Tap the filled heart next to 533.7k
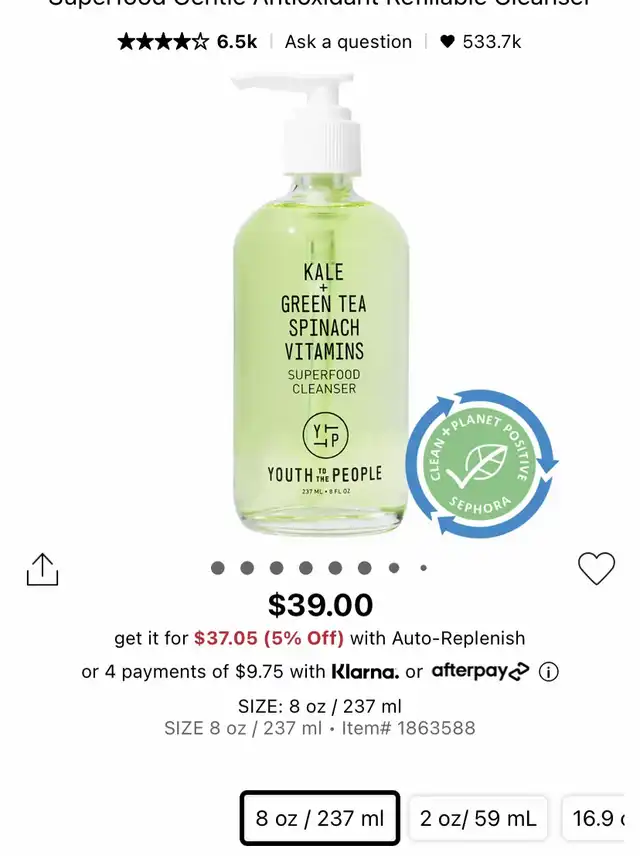Screen dimensions: 640x856 (x=447, y=41)
